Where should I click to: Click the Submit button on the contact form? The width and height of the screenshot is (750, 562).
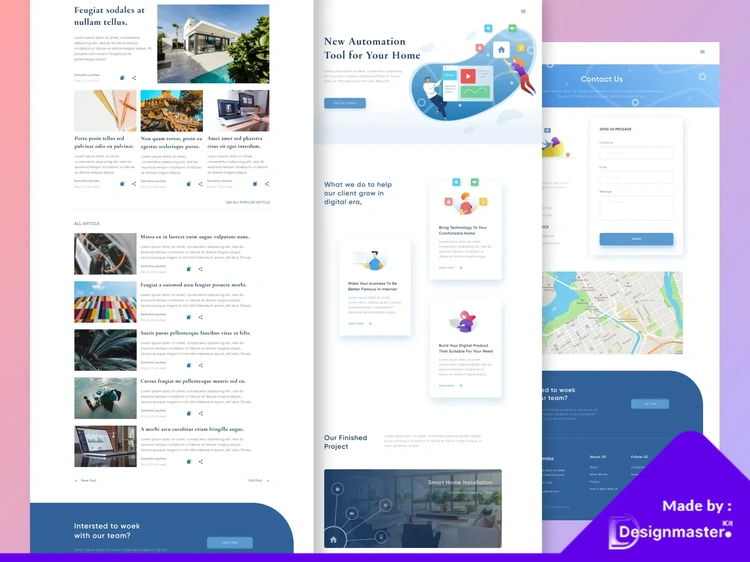[x=636, y=239]
